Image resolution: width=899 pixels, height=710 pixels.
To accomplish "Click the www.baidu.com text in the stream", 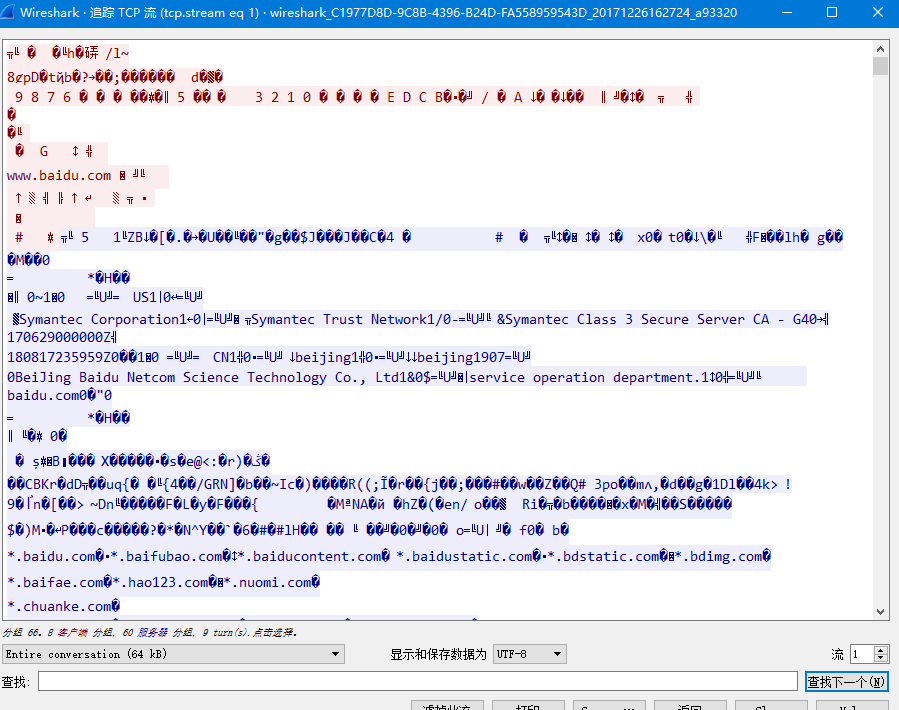I will (x=59, y=175).
